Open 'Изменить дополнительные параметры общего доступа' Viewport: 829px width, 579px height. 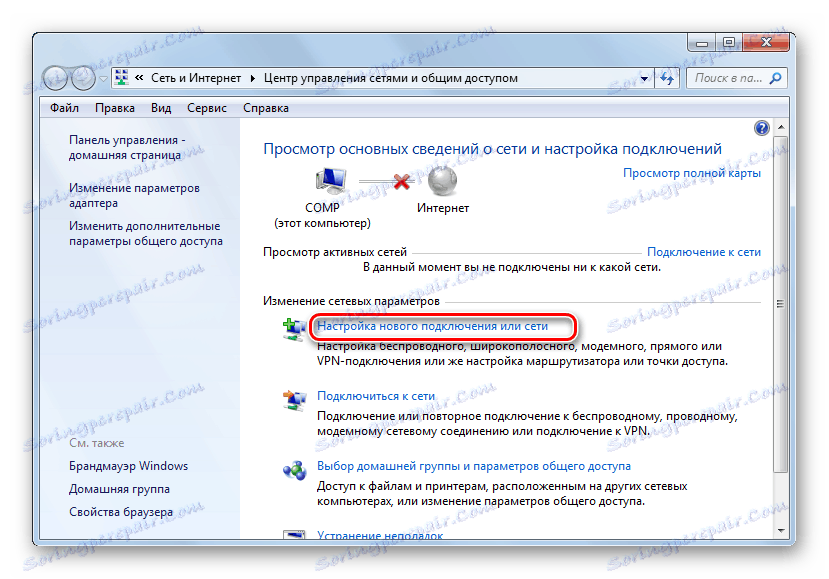tap(146, 233)
